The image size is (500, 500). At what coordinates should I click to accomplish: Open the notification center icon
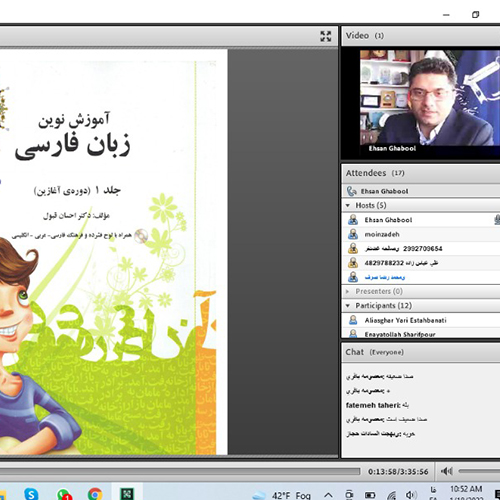point(497,495)
